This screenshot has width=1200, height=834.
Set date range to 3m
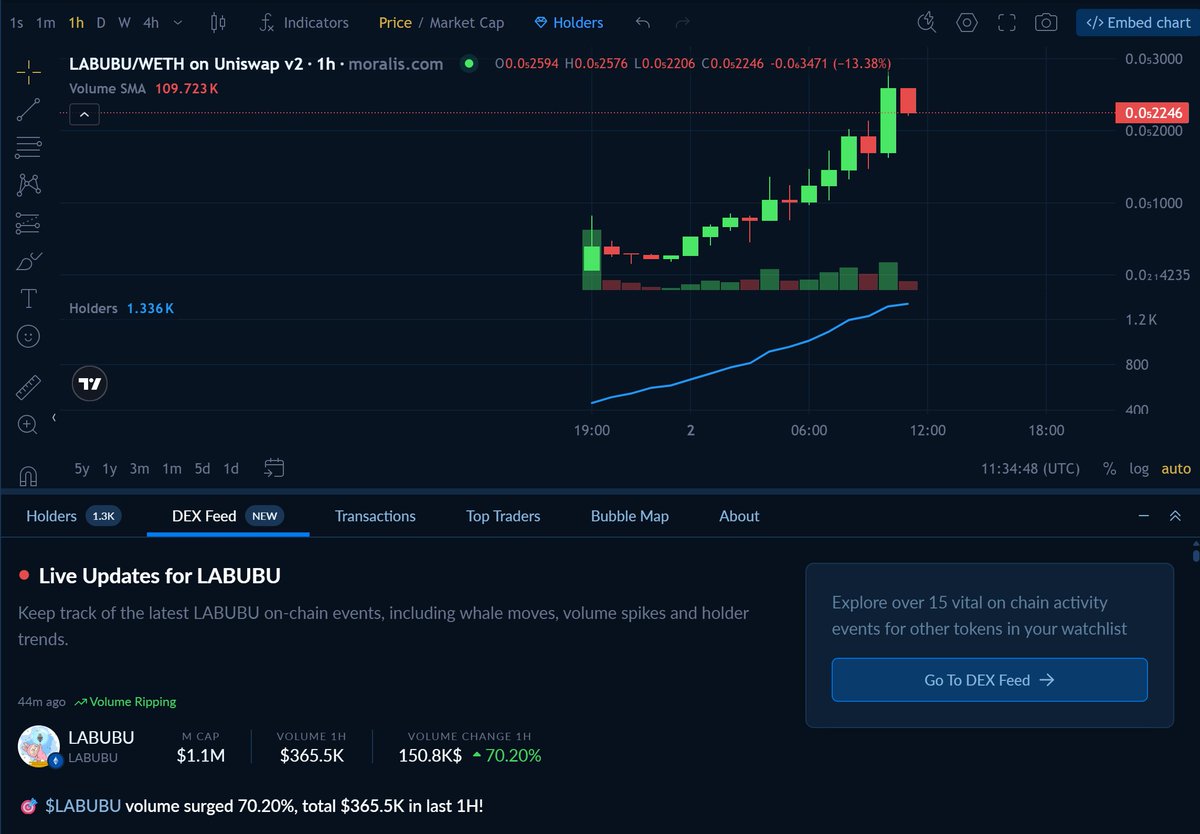tap(139, 468)
